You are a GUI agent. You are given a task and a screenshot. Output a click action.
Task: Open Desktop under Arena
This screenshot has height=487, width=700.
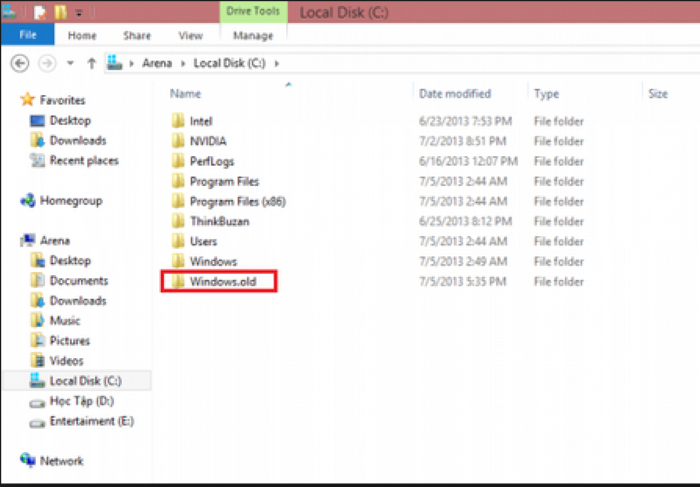[70, 261]
